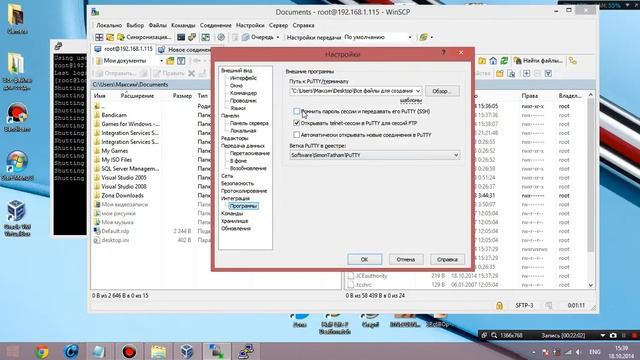
Task: Select Сеть in settings tree
Action: 227,176
